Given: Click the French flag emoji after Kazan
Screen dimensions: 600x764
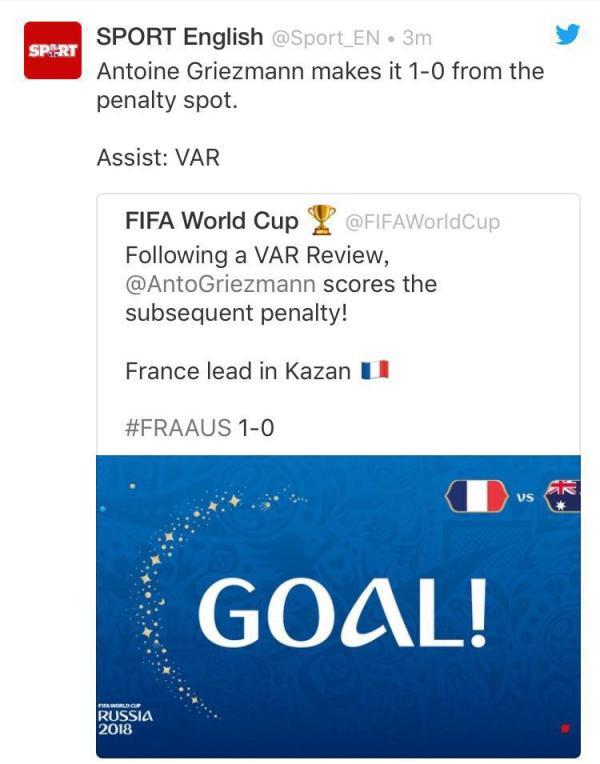Looking at the screenshot, I should click(x=375, y=372).
